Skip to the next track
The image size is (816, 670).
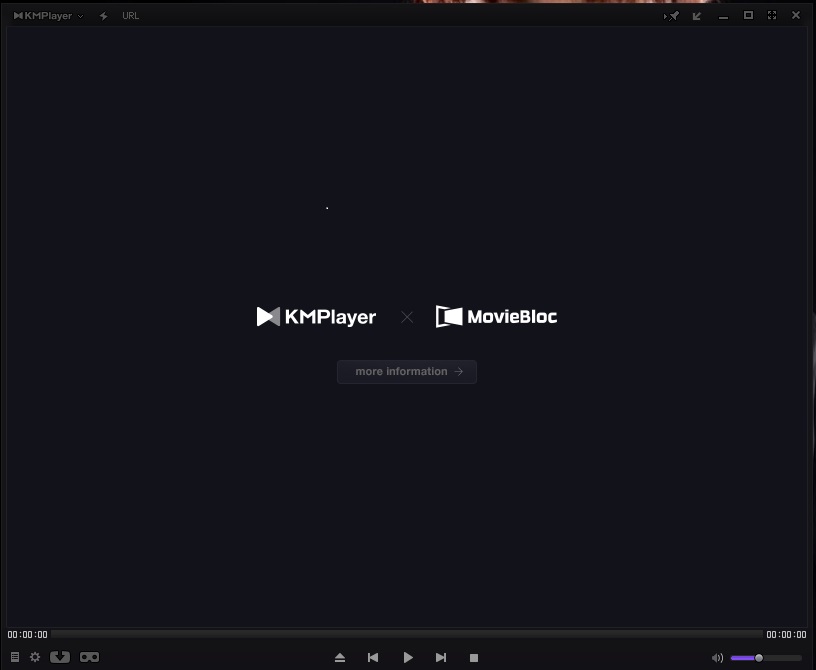[x=441, y=658]
